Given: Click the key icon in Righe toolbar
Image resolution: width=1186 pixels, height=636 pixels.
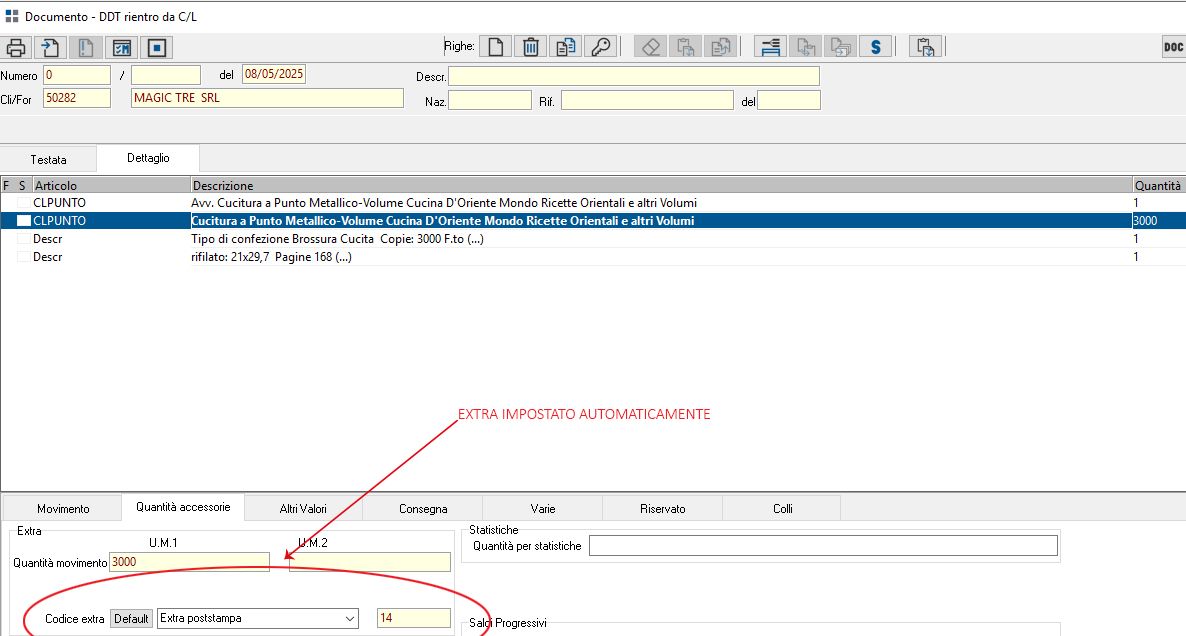Looking at the screenshot, I should pyautogui.click(x=601, y=47).
